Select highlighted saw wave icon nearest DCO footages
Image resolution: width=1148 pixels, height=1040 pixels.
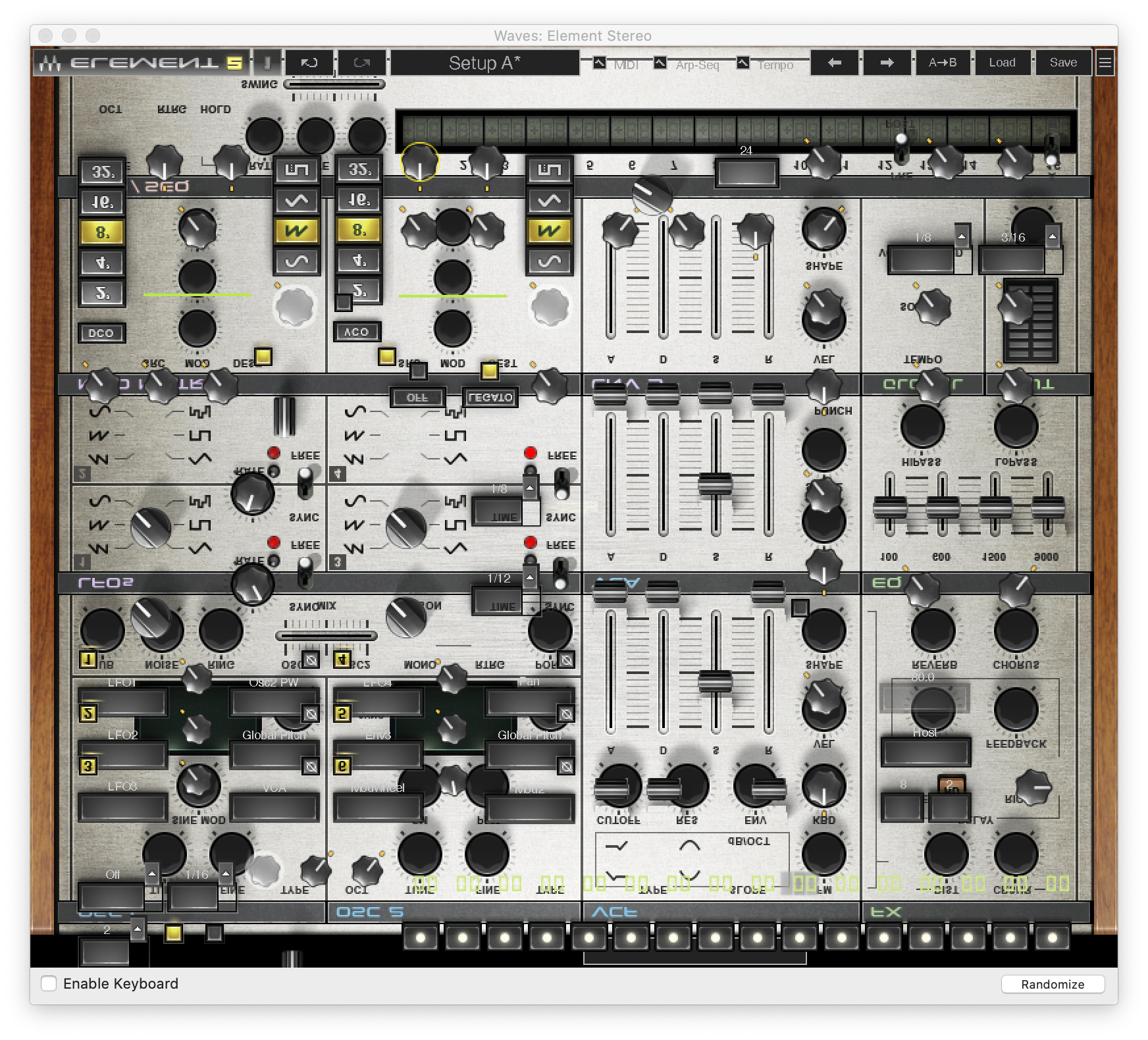click(x=297, y=231)
